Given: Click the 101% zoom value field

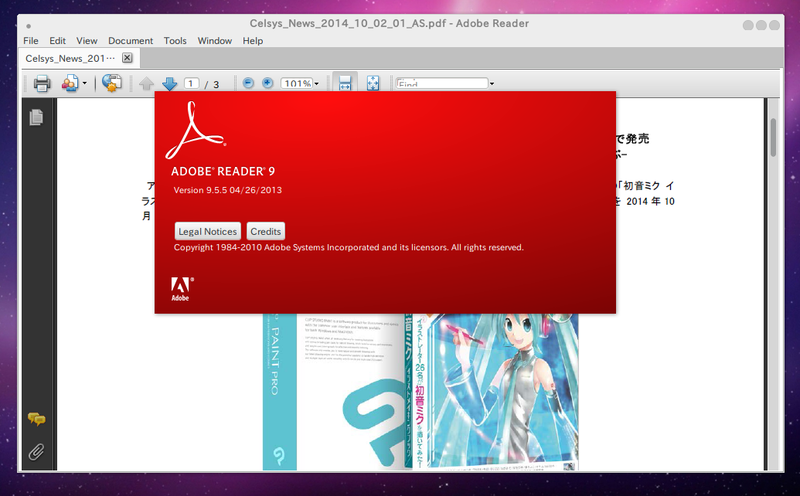Looking at the screenshot, I should tap(296, 83).
